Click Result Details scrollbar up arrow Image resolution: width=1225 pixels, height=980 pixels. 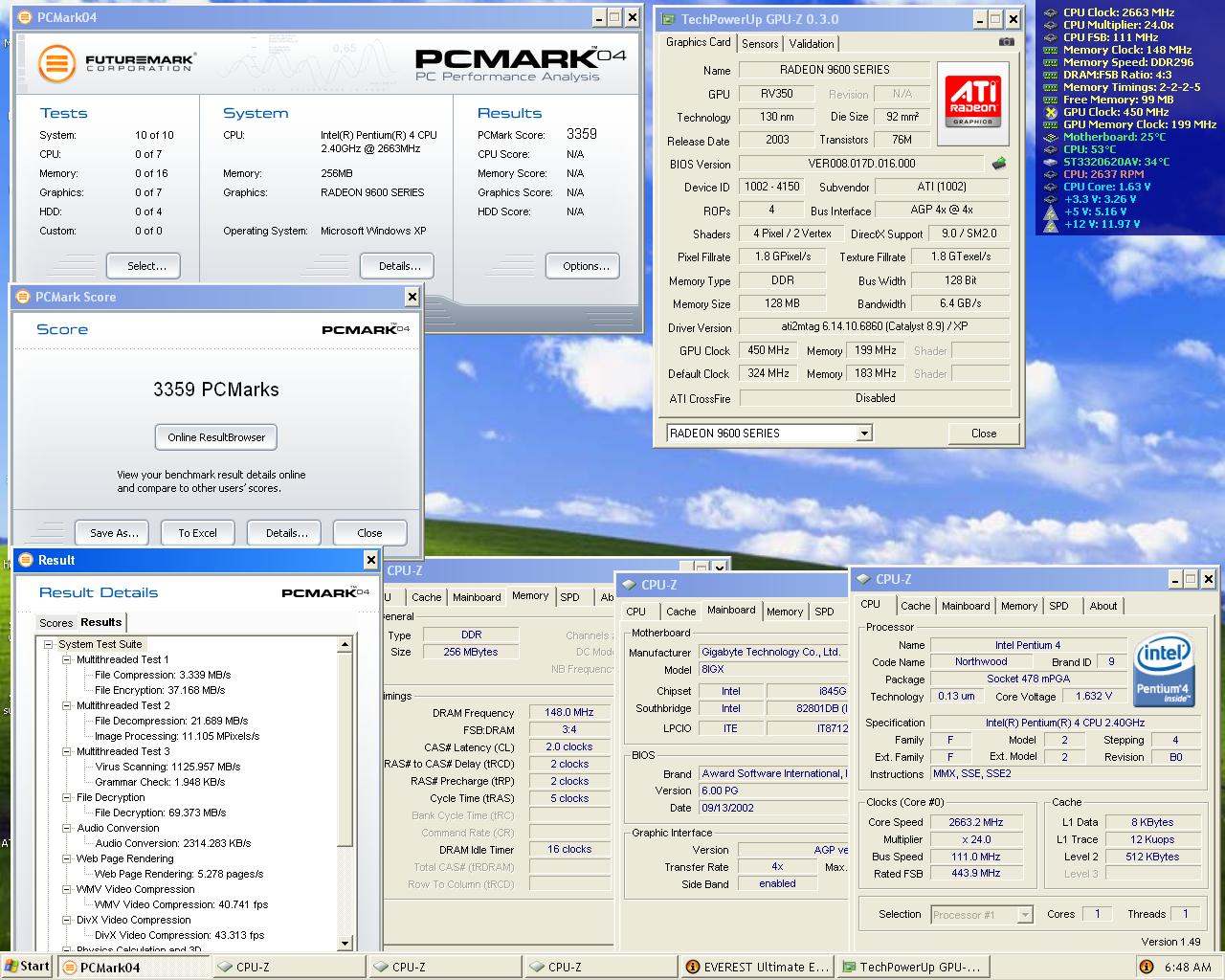(x=345, y=646)
